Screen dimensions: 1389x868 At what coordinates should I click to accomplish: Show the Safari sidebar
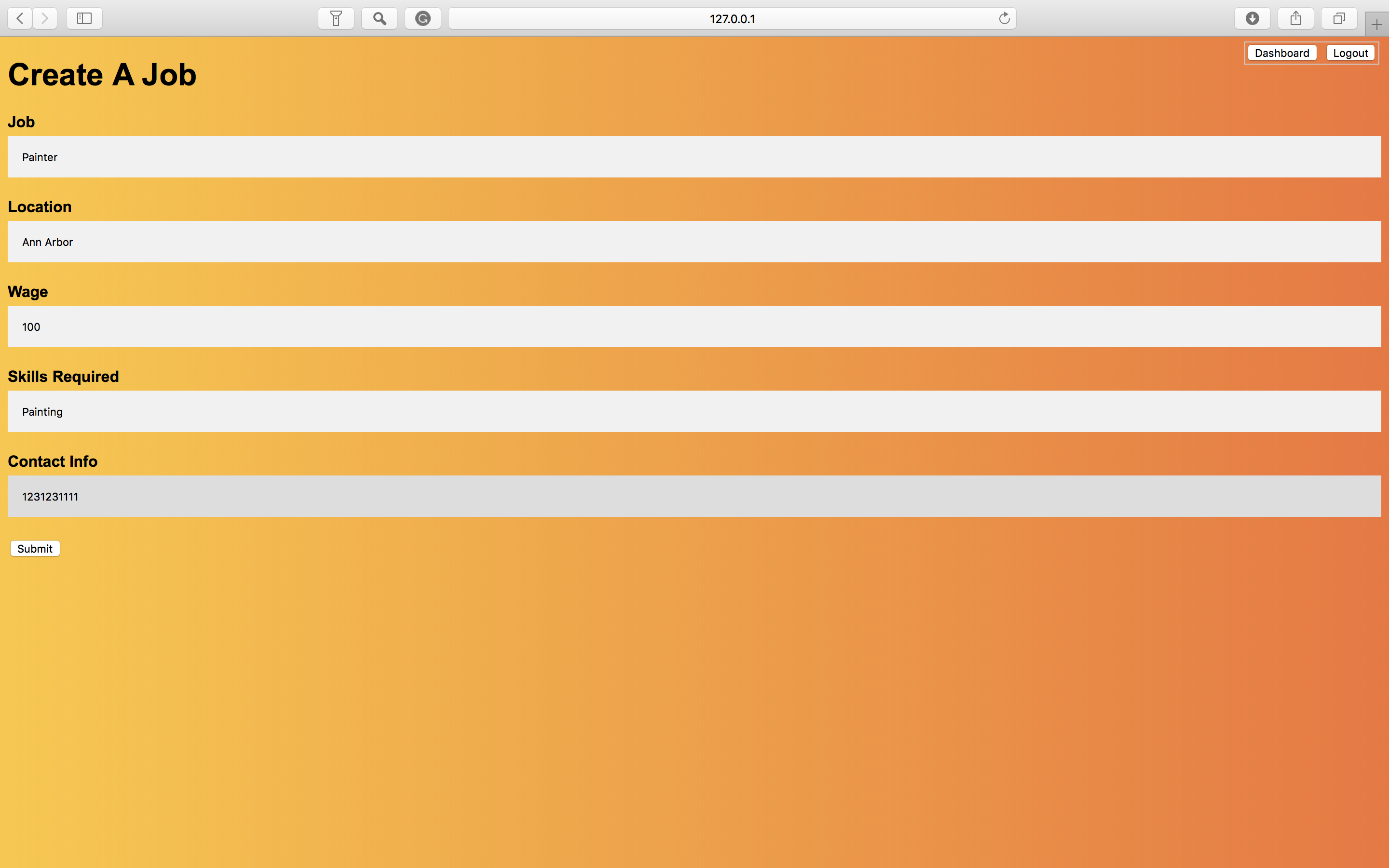coord(84,18)
